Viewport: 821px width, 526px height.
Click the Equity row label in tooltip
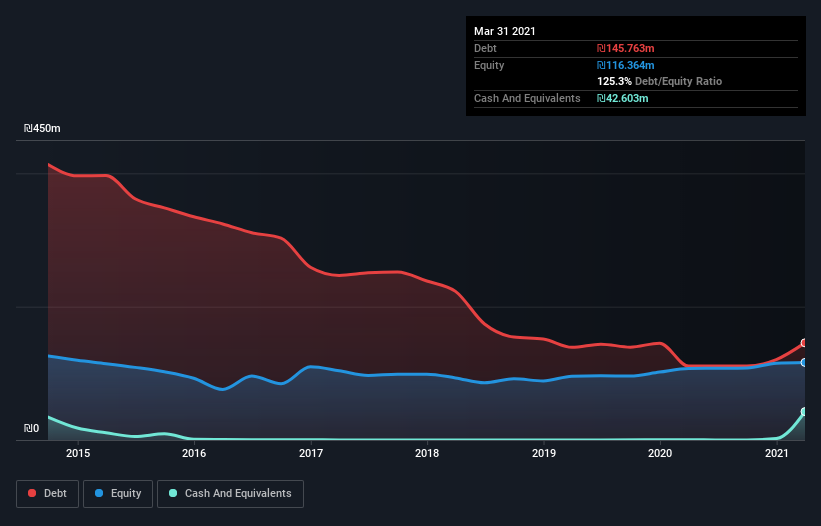coord(489,65)
